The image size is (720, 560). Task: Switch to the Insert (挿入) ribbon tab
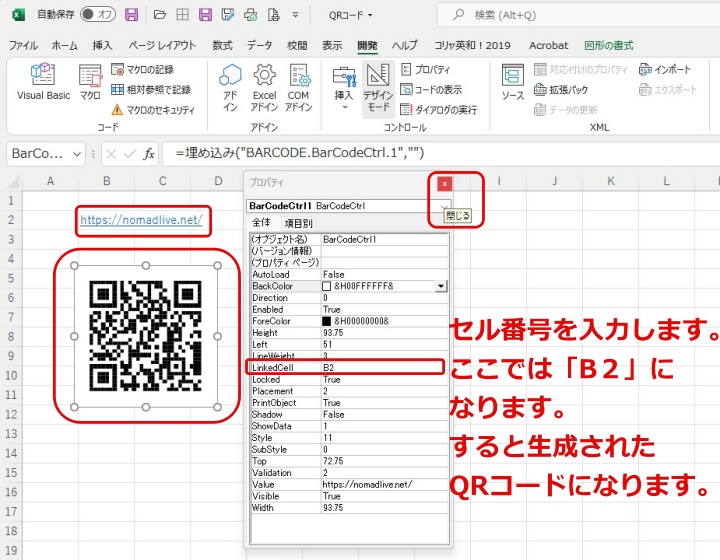[x=102, y=45]
